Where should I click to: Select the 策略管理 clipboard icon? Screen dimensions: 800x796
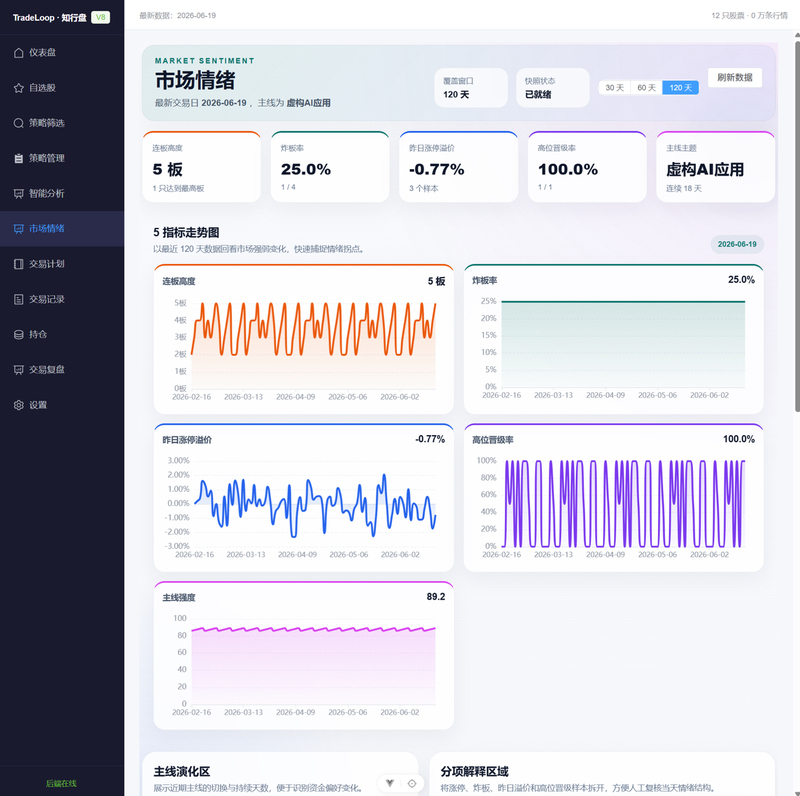[18, 158]
